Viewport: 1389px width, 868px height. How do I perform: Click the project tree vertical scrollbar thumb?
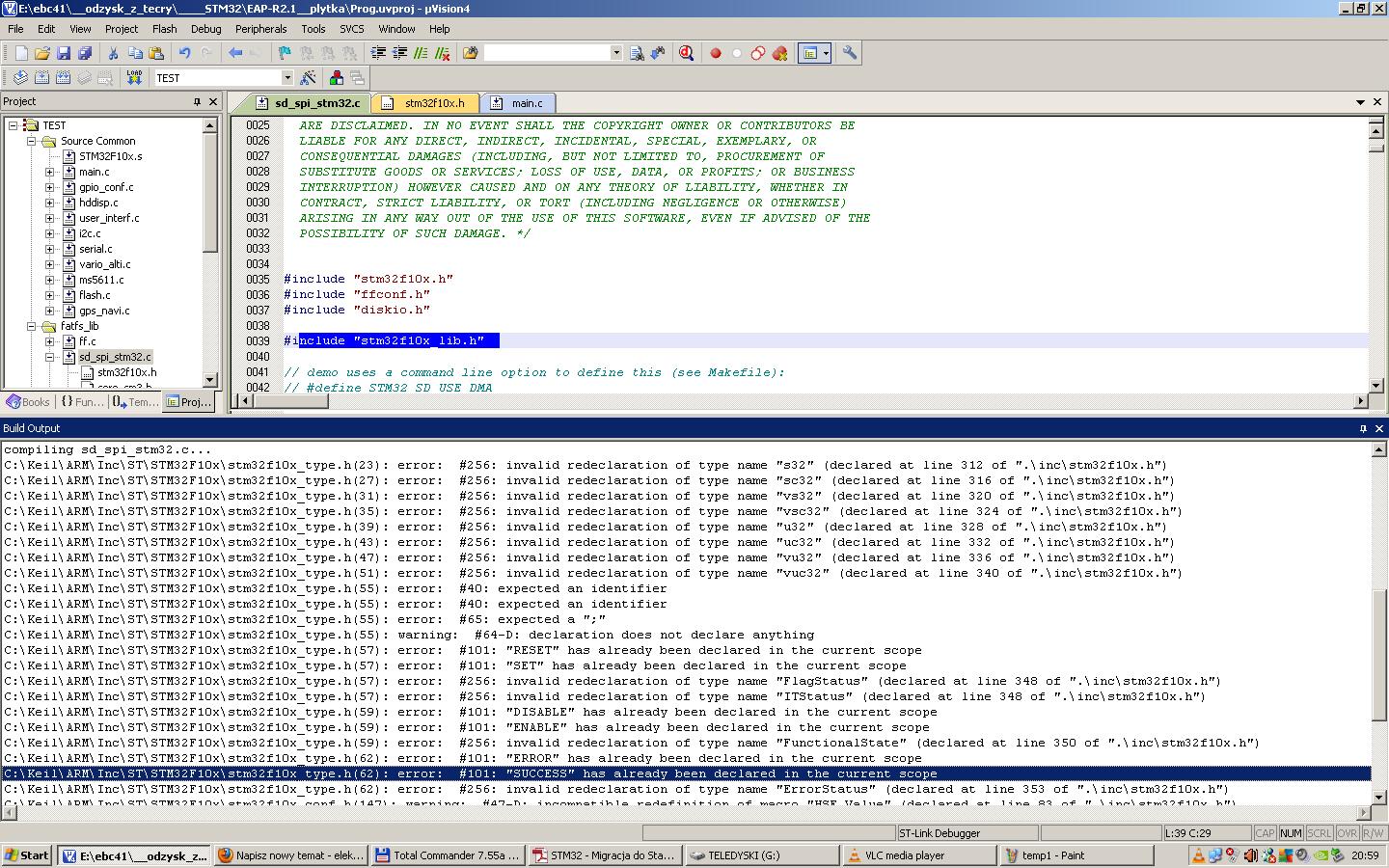click(209, 192)
